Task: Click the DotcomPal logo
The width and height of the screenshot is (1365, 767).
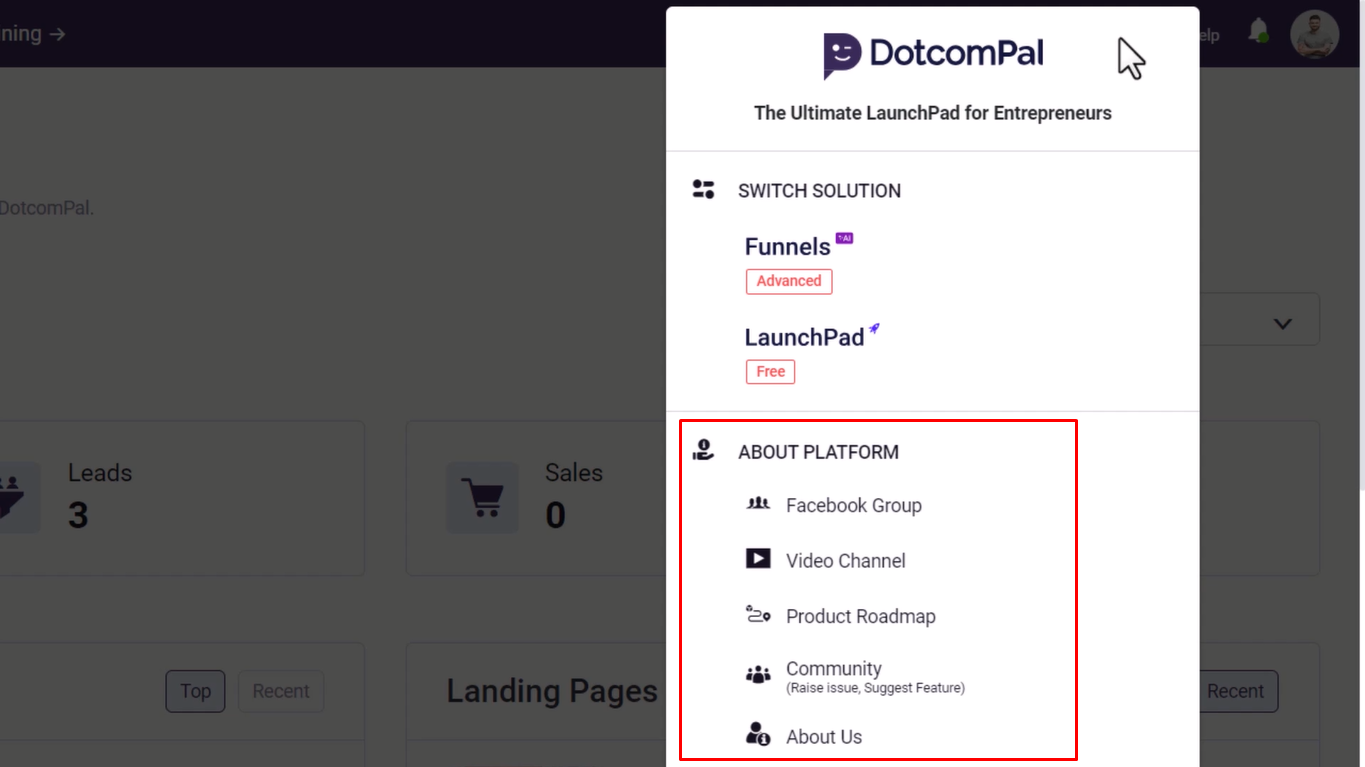Action: (x=933, y=55)
